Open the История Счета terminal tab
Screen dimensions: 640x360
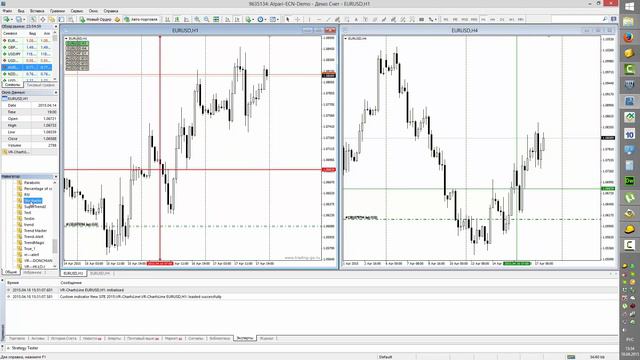tap(63, 338)
